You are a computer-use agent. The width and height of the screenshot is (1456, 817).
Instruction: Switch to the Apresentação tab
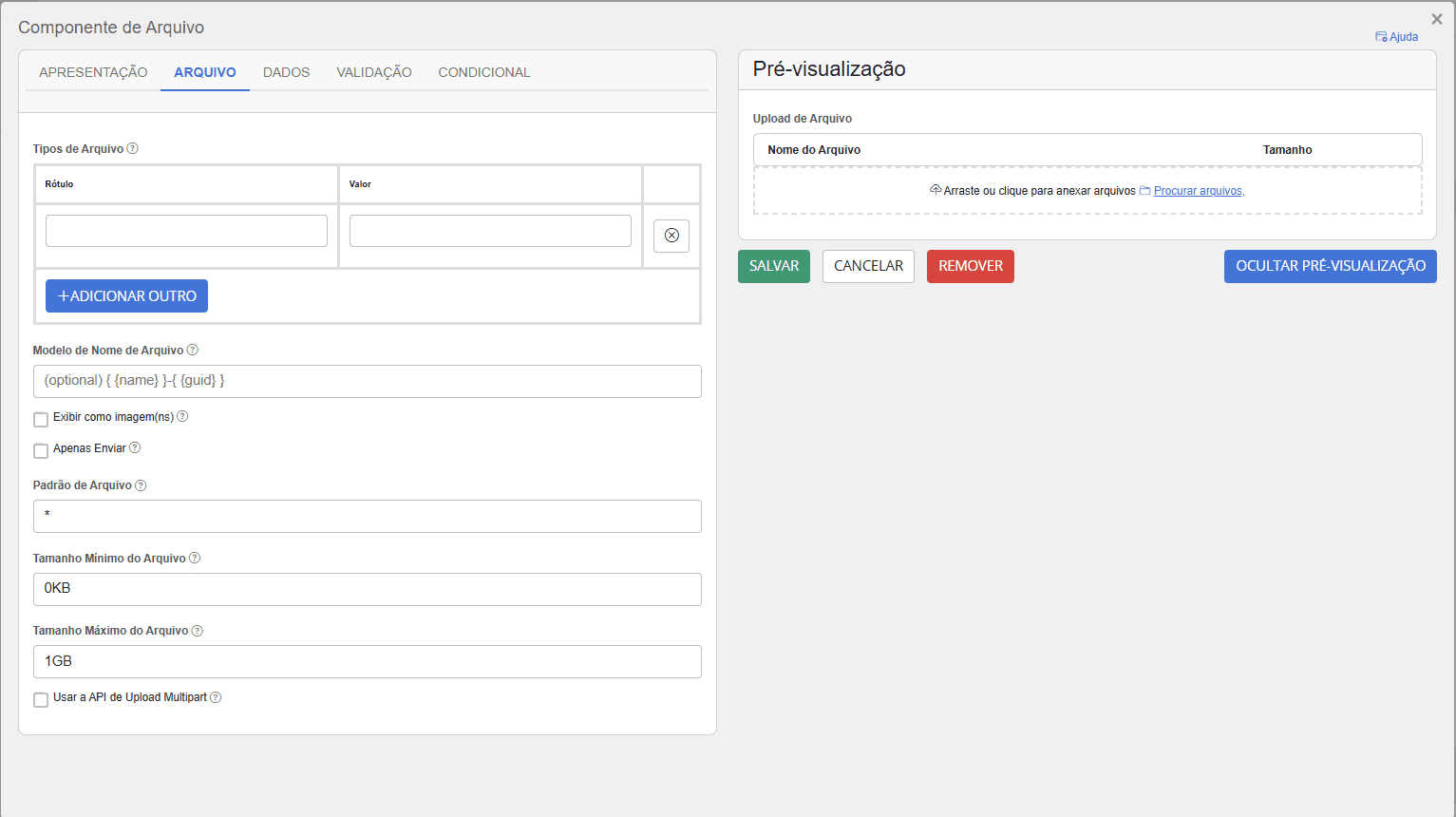93,72
